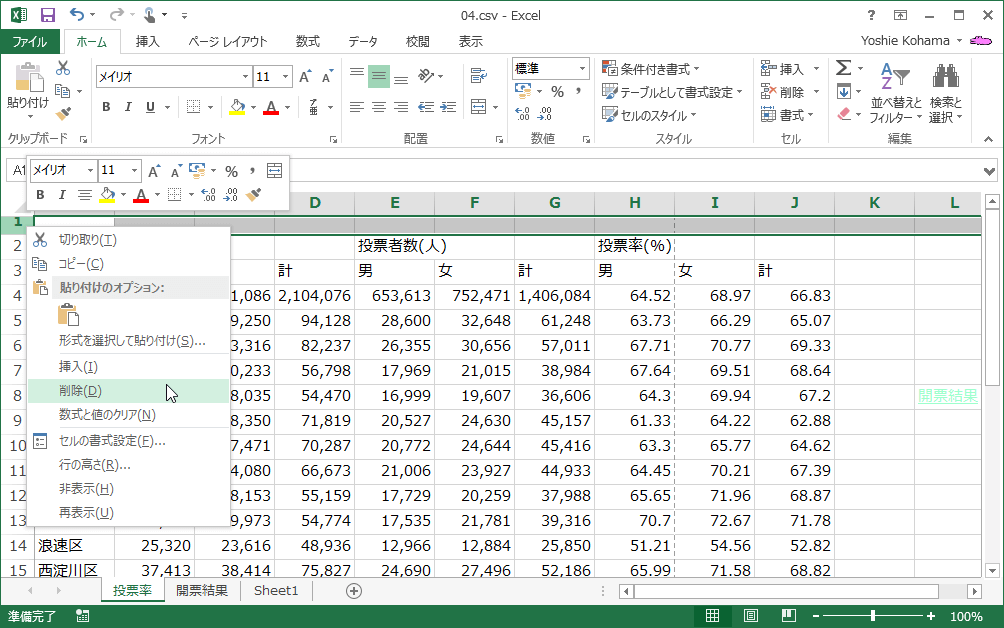Open Conditional Formatting dropdown
The height and width of the screenshot is (628, 1004).
651,68
